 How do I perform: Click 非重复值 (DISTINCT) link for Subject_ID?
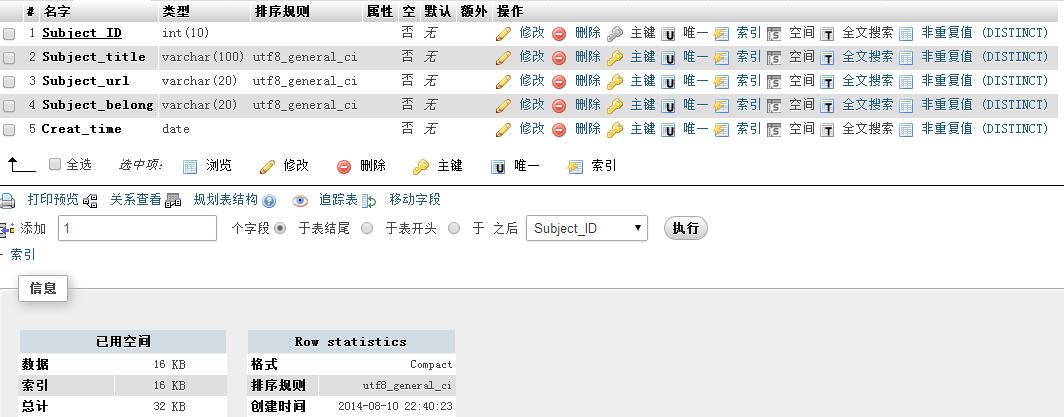[x=985, y=32]
